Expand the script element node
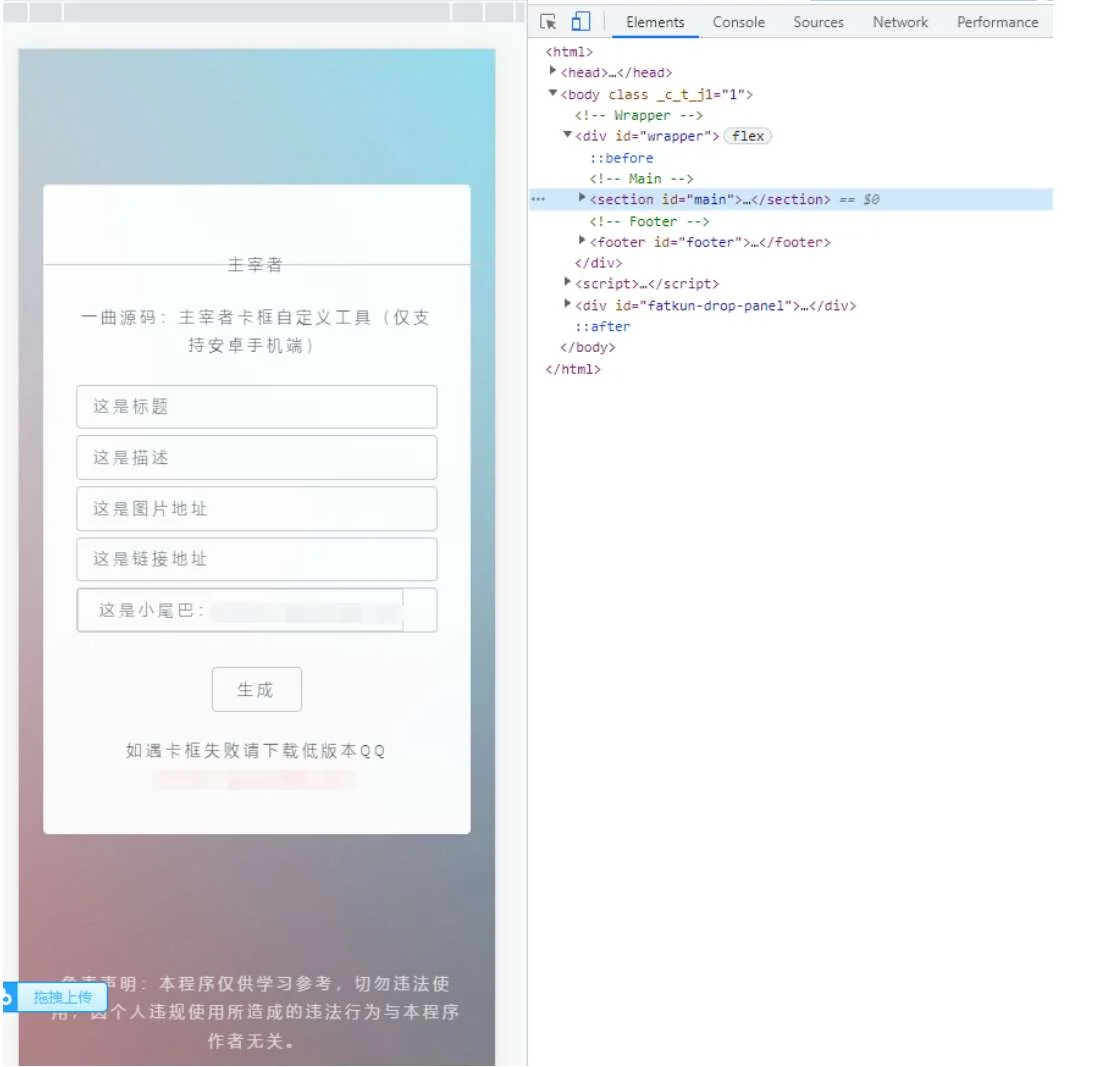Image resolution: width=1117 pixels, height=1067 pixels. (568, 283)
